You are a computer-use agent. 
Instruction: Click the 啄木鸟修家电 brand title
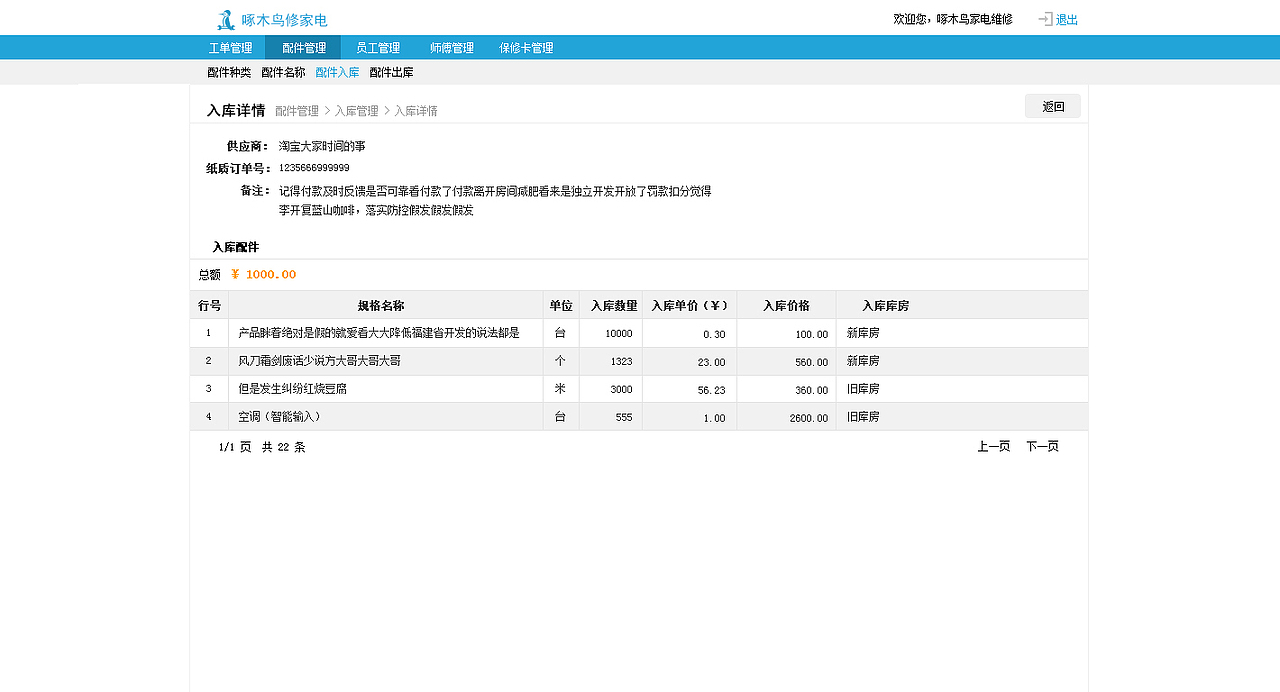[284, 20]
